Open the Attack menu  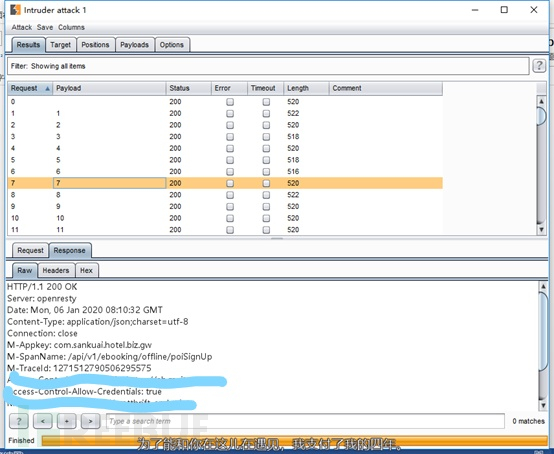[22, 27]
